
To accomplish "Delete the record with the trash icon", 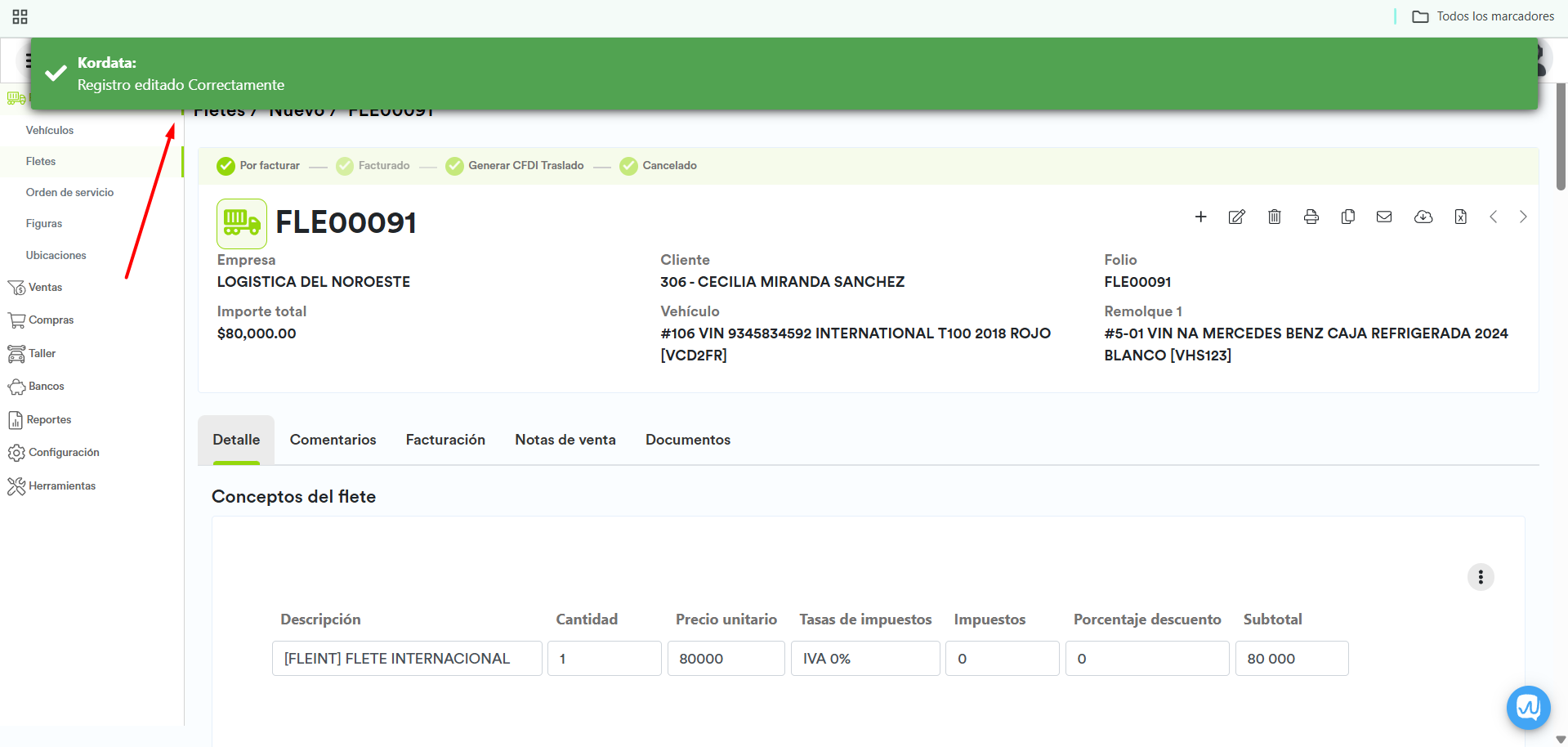I will [x=1274, y=217].
